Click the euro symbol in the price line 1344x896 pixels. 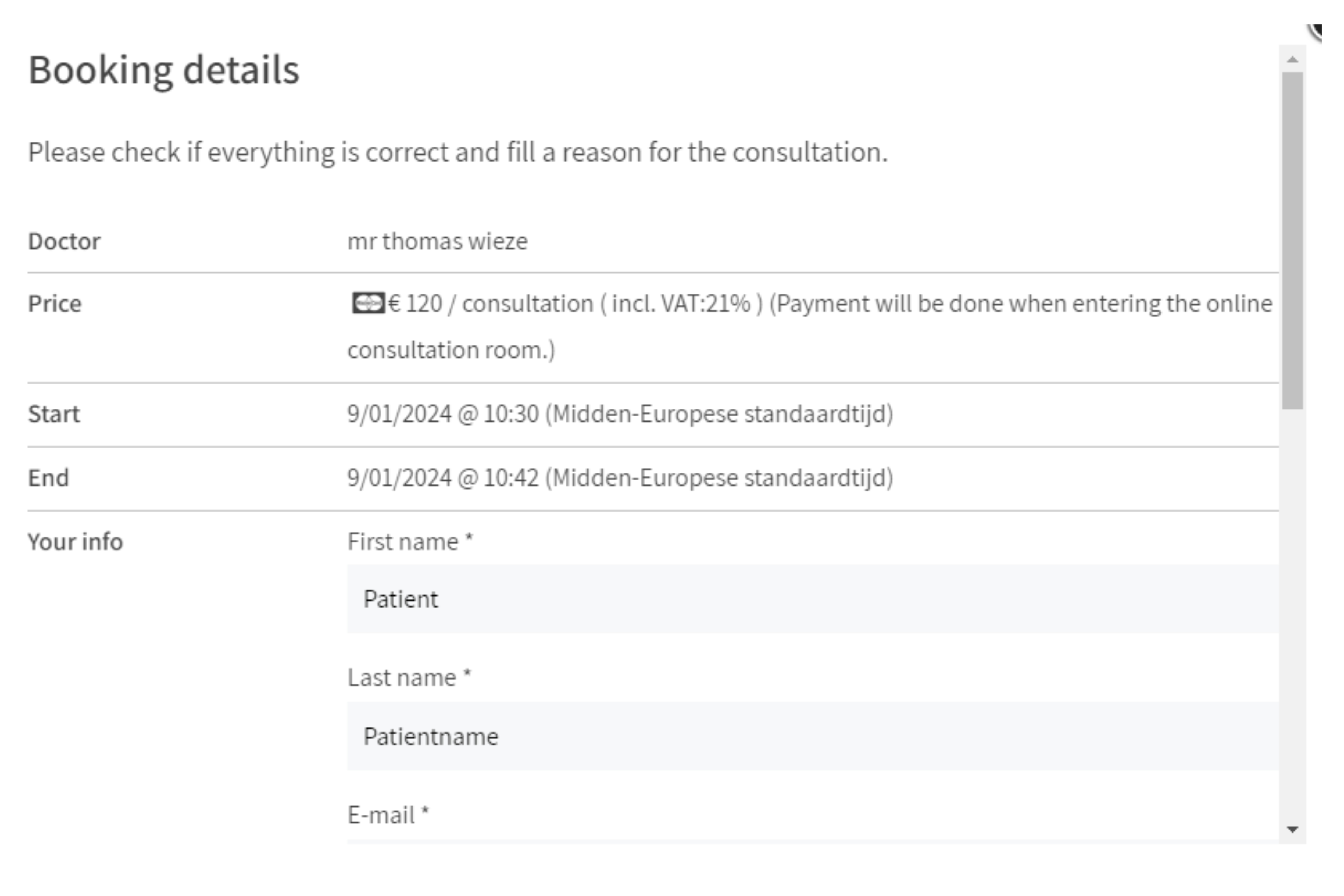click(395, 304)
